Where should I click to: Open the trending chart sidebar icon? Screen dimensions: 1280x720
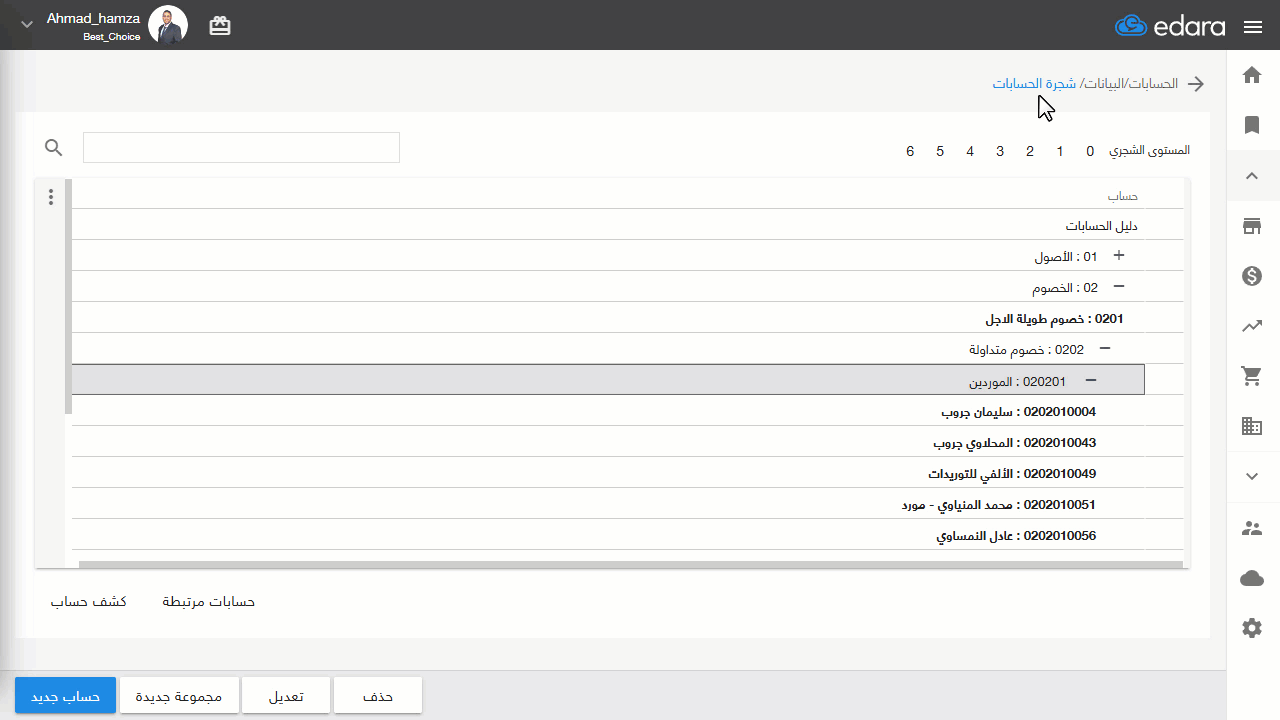point(1252,326)
